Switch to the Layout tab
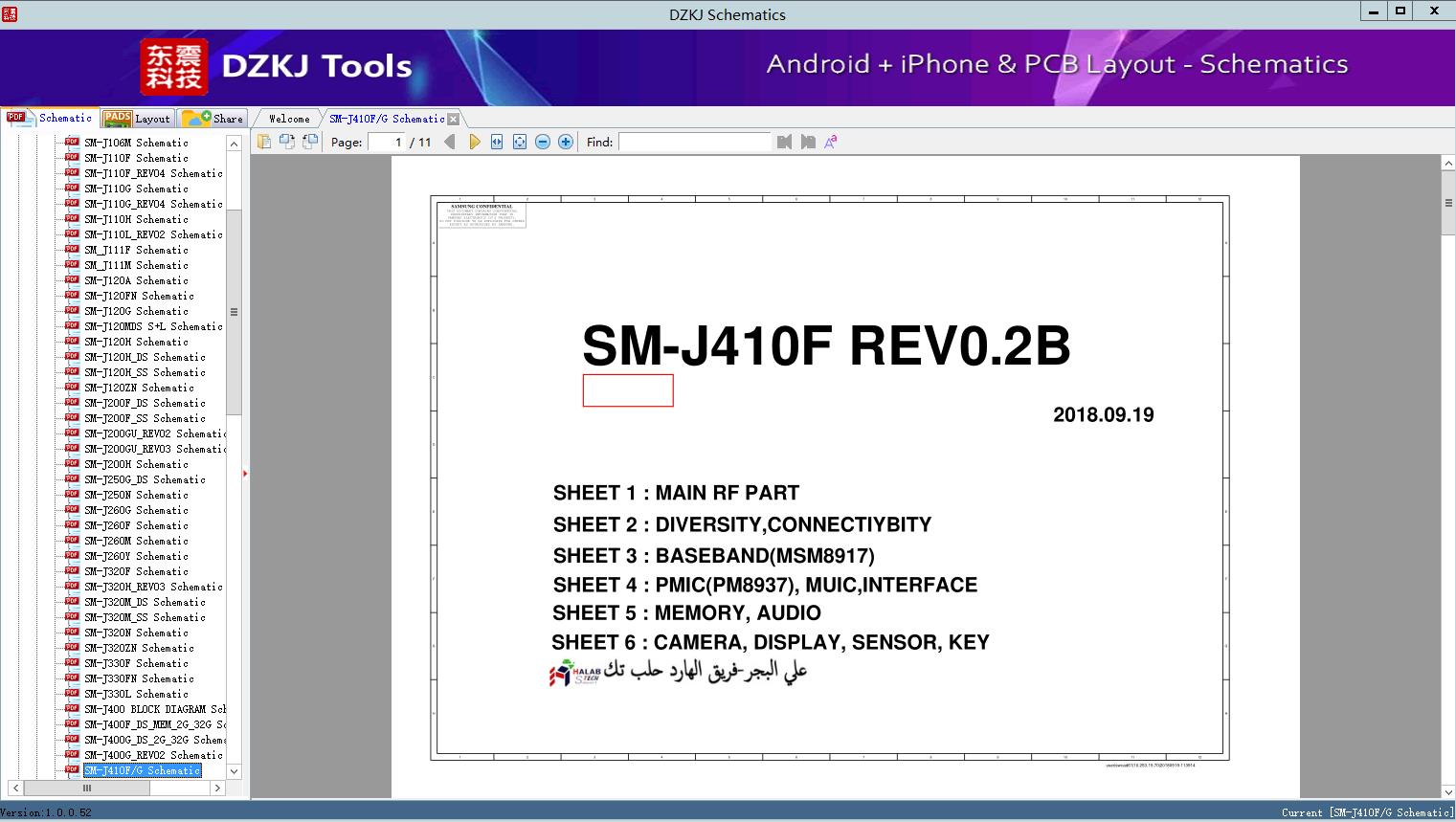The height and width of the screenshot is (822, 1456). click(x=137, y=119)
